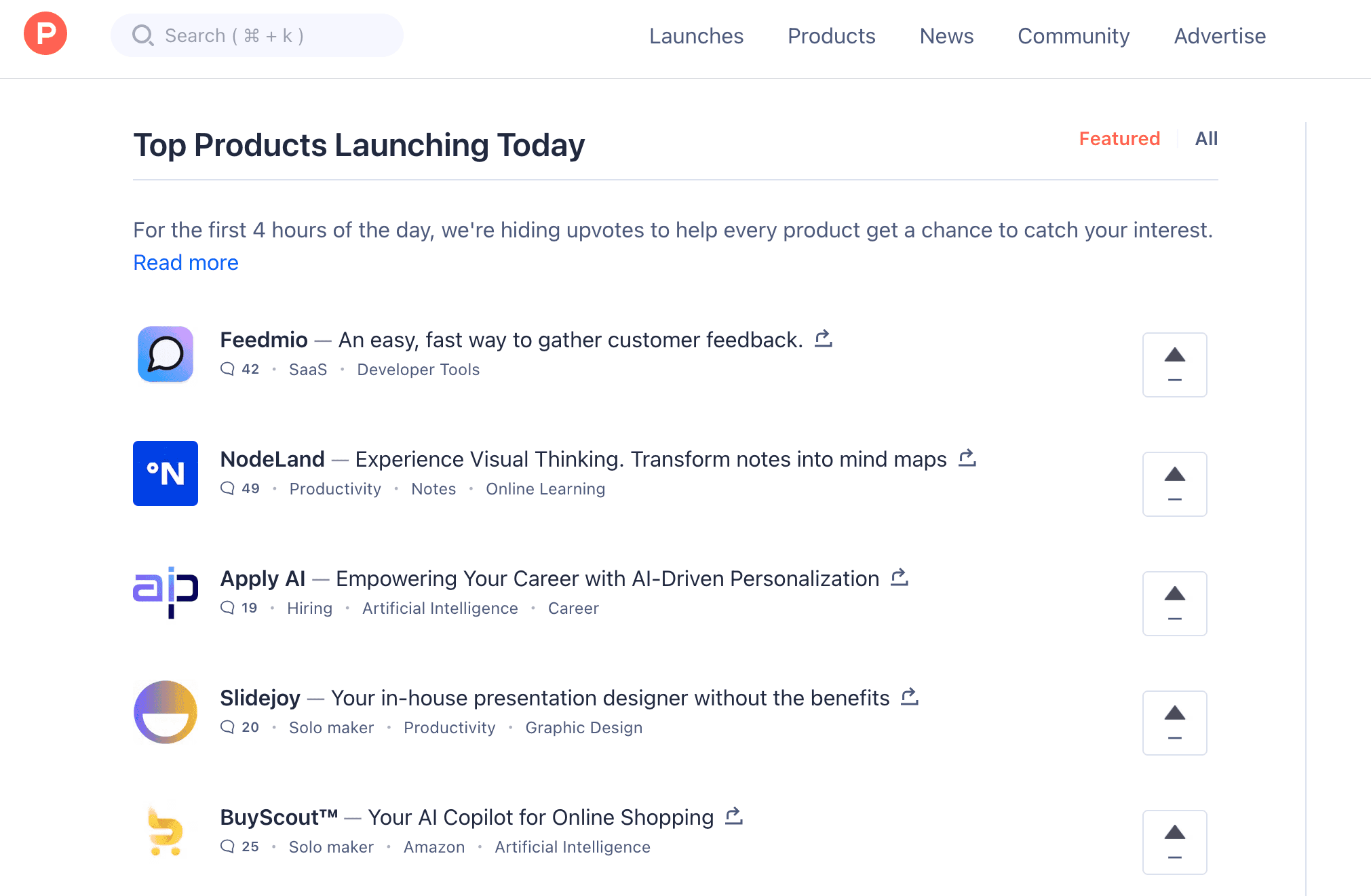Click the Feedmio comment count 42
The image size is (1371, 896).
tap(250, 369)
